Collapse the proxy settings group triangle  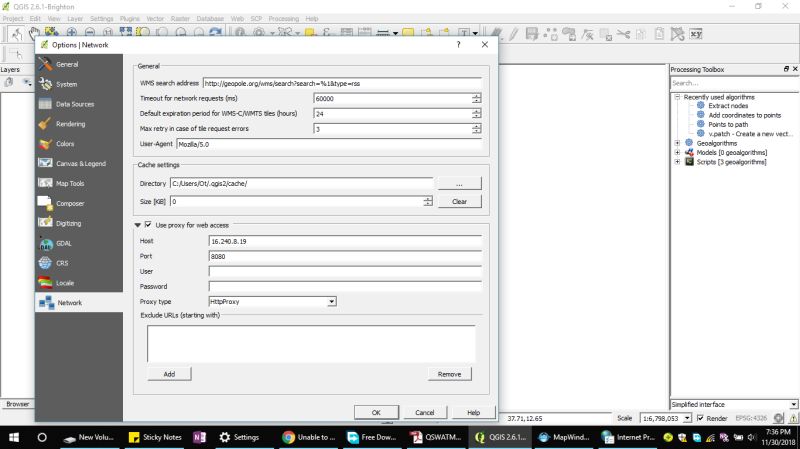pyautogui.click(x=137, y=224)
